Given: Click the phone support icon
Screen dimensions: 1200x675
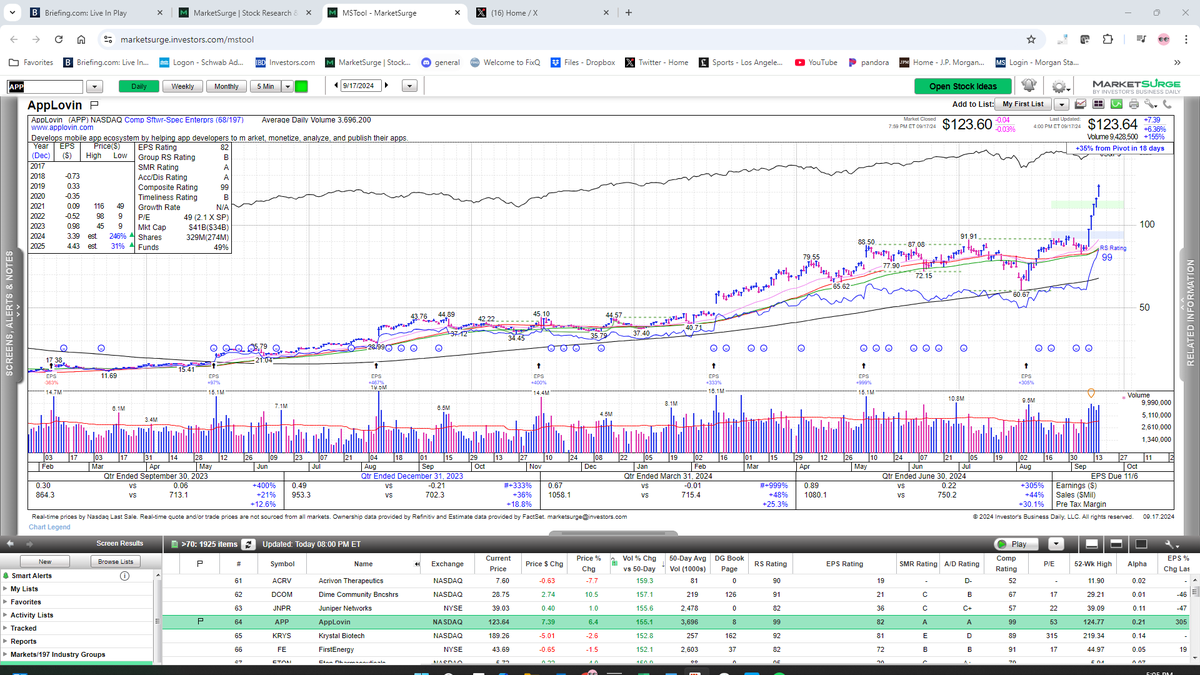Looking at the screenshot, I should [1167, 104].
